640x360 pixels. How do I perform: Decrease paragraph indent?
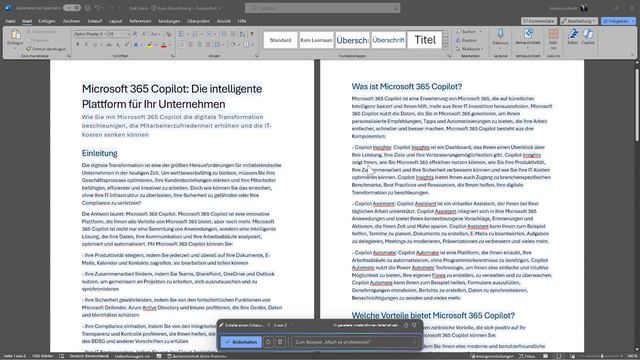(x=224, y=34)
